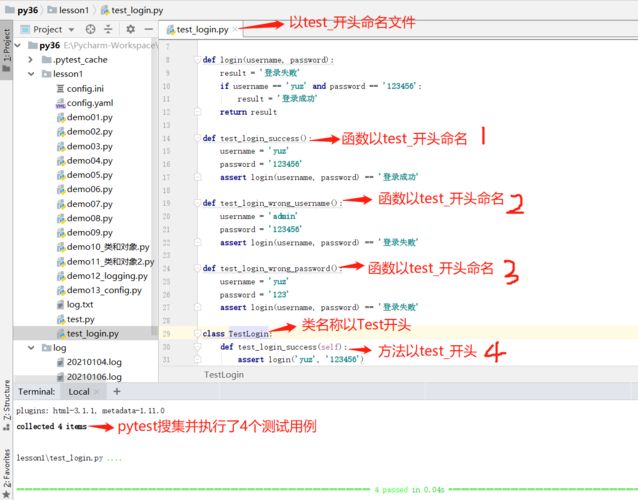Select 20210104.log file
638x500 pixels.
[94, 362]
